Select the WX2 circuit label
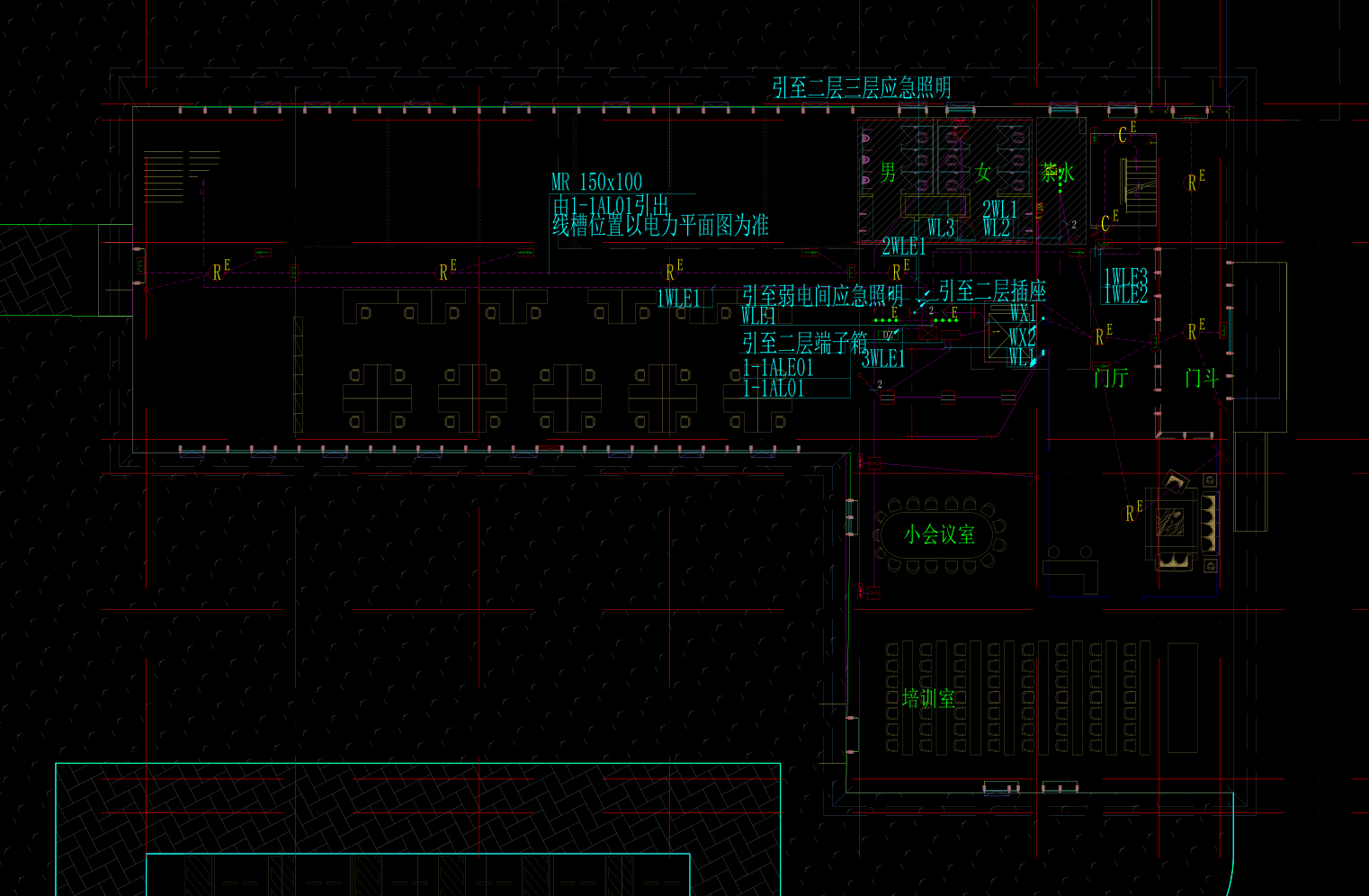 click(x=1022, y=337)
